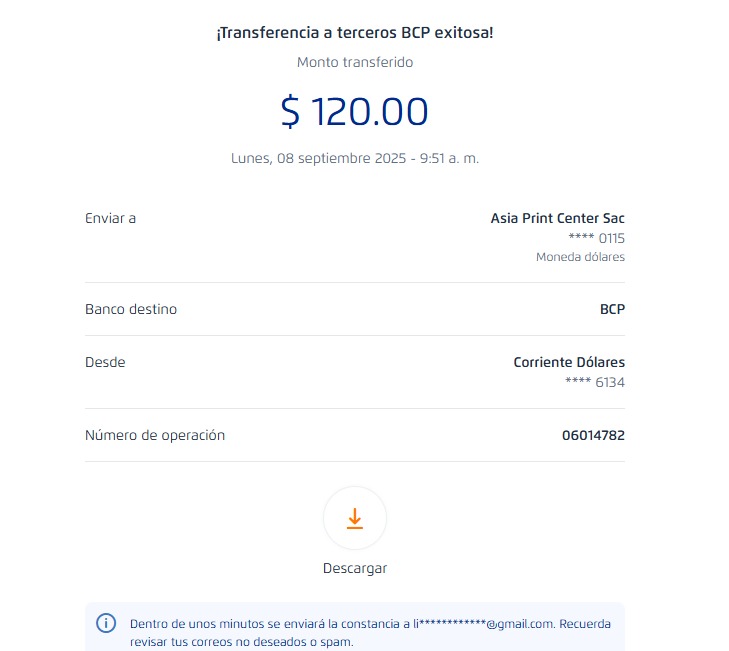Click the Número de operación label
This screenshot has height=651, width=729.
click(x=155, y=435)
